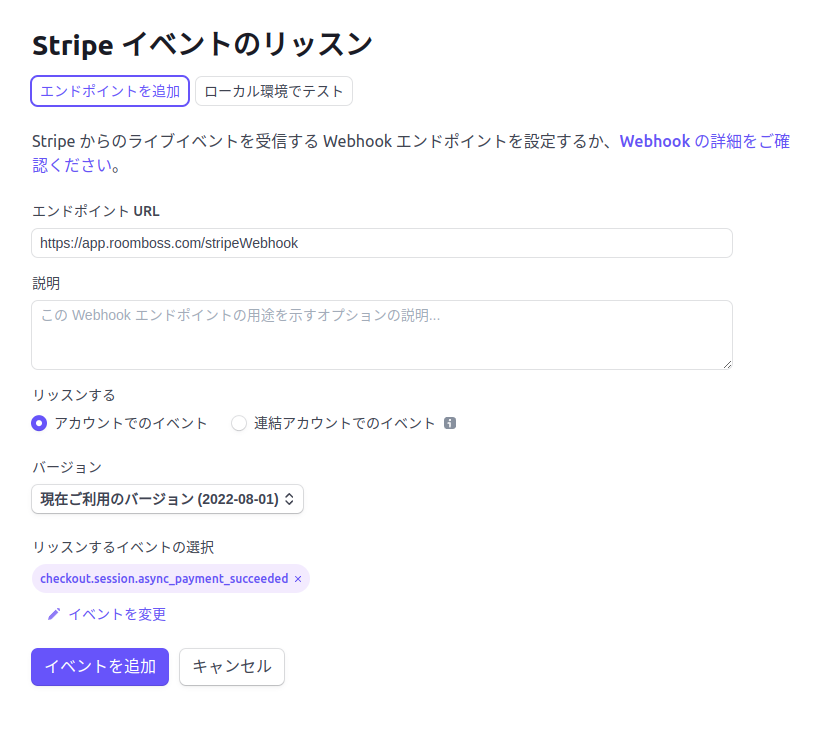Click the 説明 description textarea
This screenshot has width=826, height=756.
coord(382,335)
